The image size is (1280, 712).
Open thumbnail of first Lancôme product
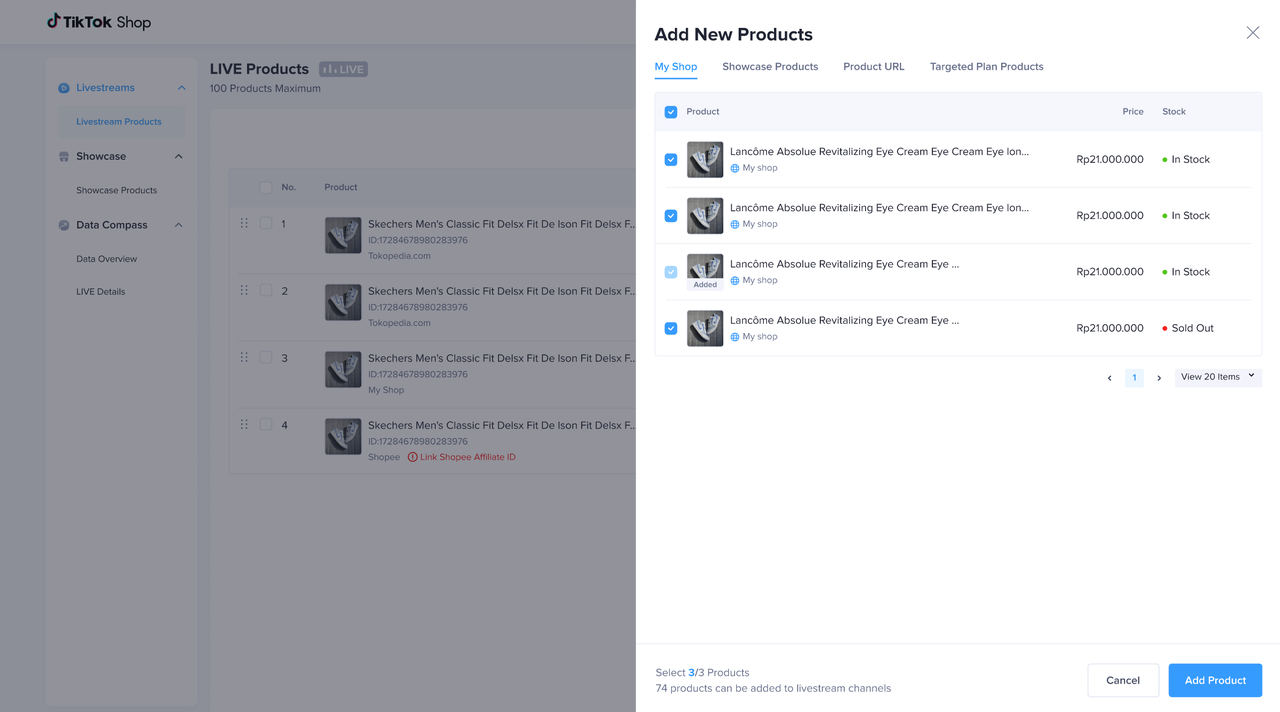[x=705, y=160]
